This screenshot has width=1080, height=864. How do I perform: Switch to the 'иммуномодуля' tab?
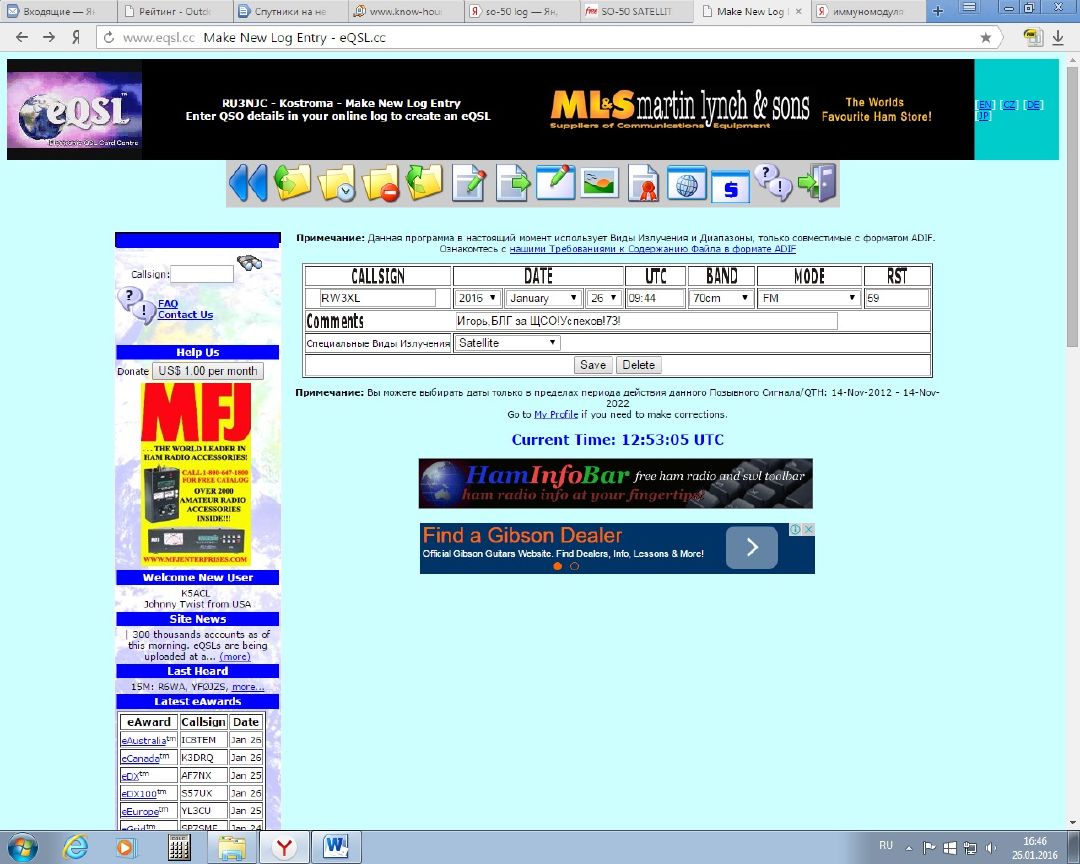(868, 11)
